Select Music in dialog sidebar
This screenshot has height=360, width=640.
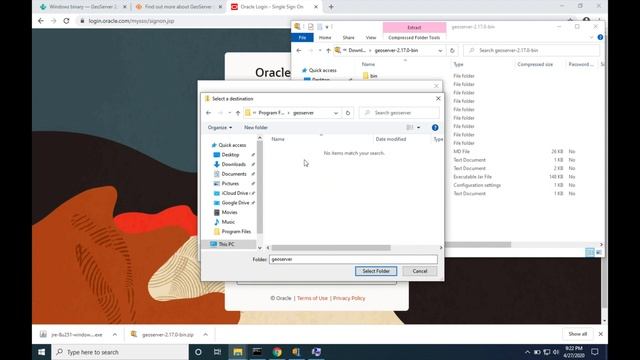228,222
